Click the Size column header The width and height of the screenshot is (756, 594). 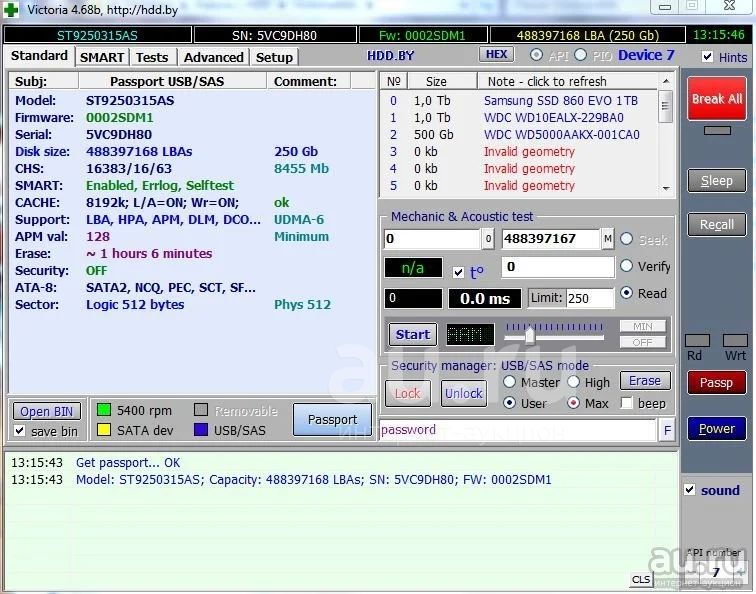(442, 81)
